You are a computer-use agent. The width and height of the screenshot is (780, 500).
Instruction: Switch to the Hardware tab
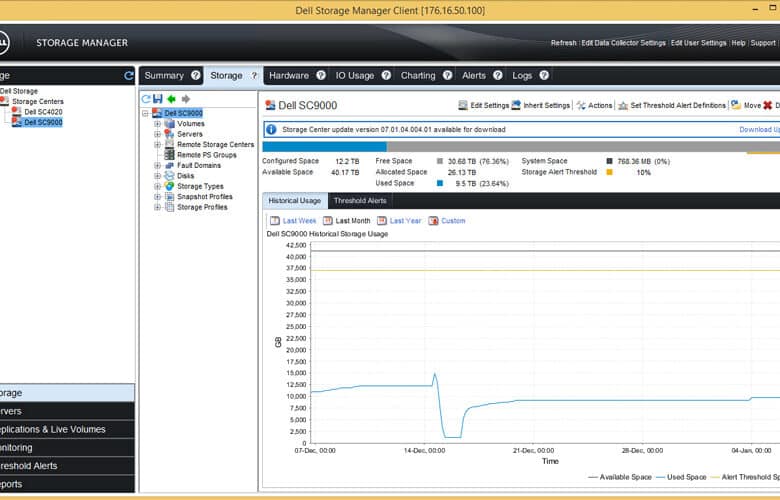(x=289, y=76)
